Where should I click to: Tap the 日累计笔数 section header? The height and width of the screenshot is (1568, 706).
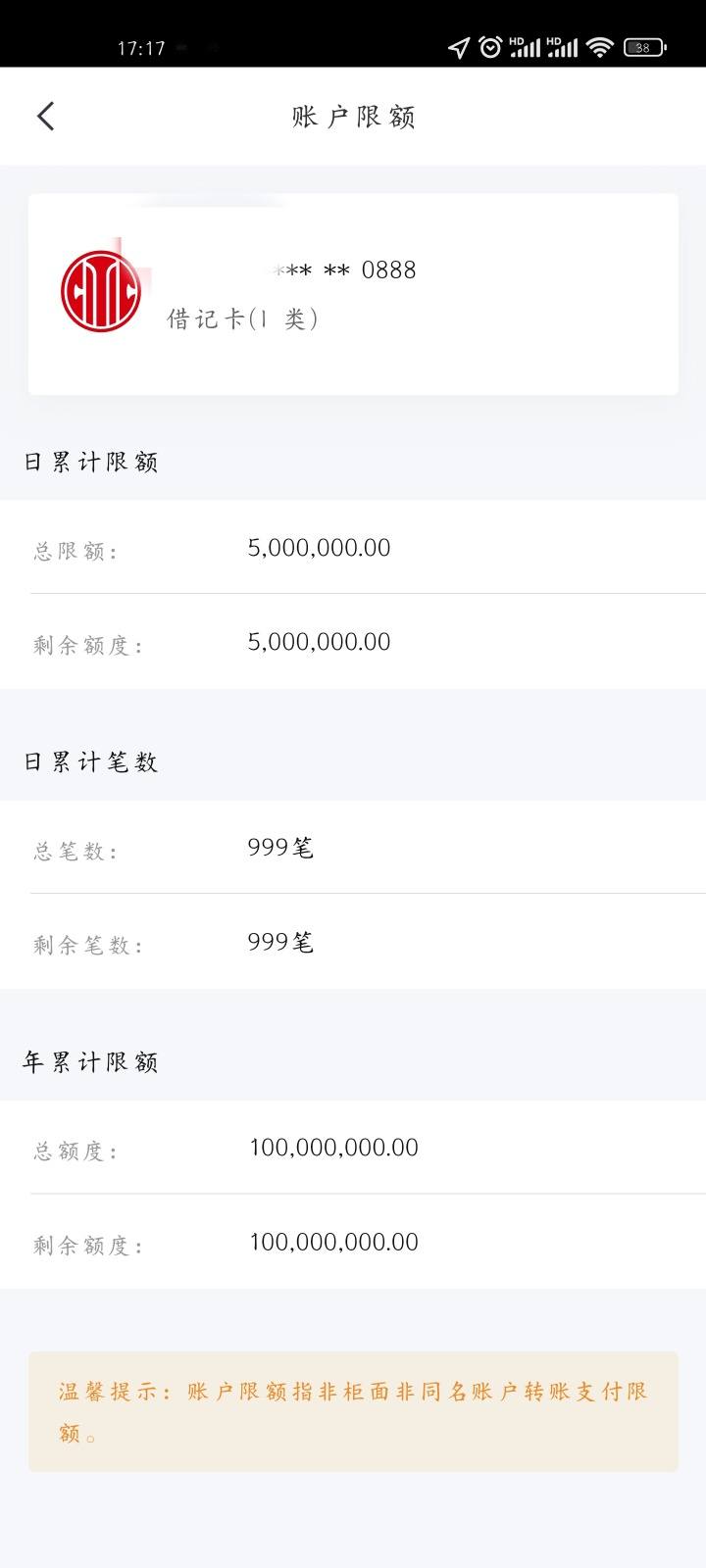tap(90, 761)
